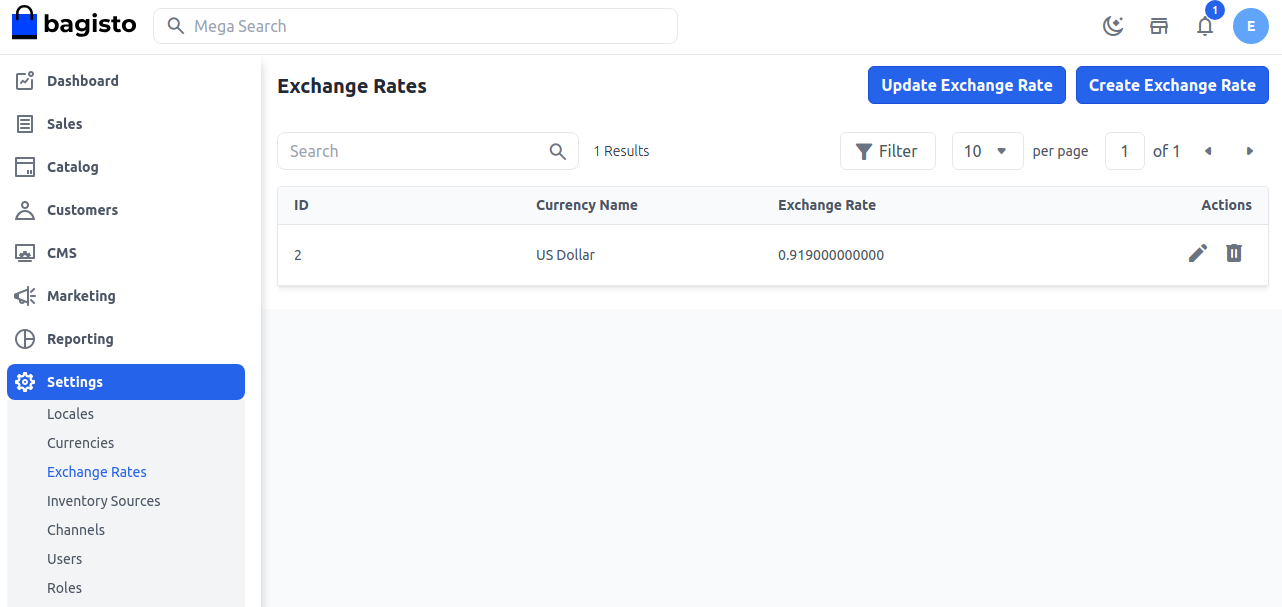The image size is (1282, 607).
Task: Toggle dark mode using the moon icon
Action: pyautogui.click(x=1113, y=26)
